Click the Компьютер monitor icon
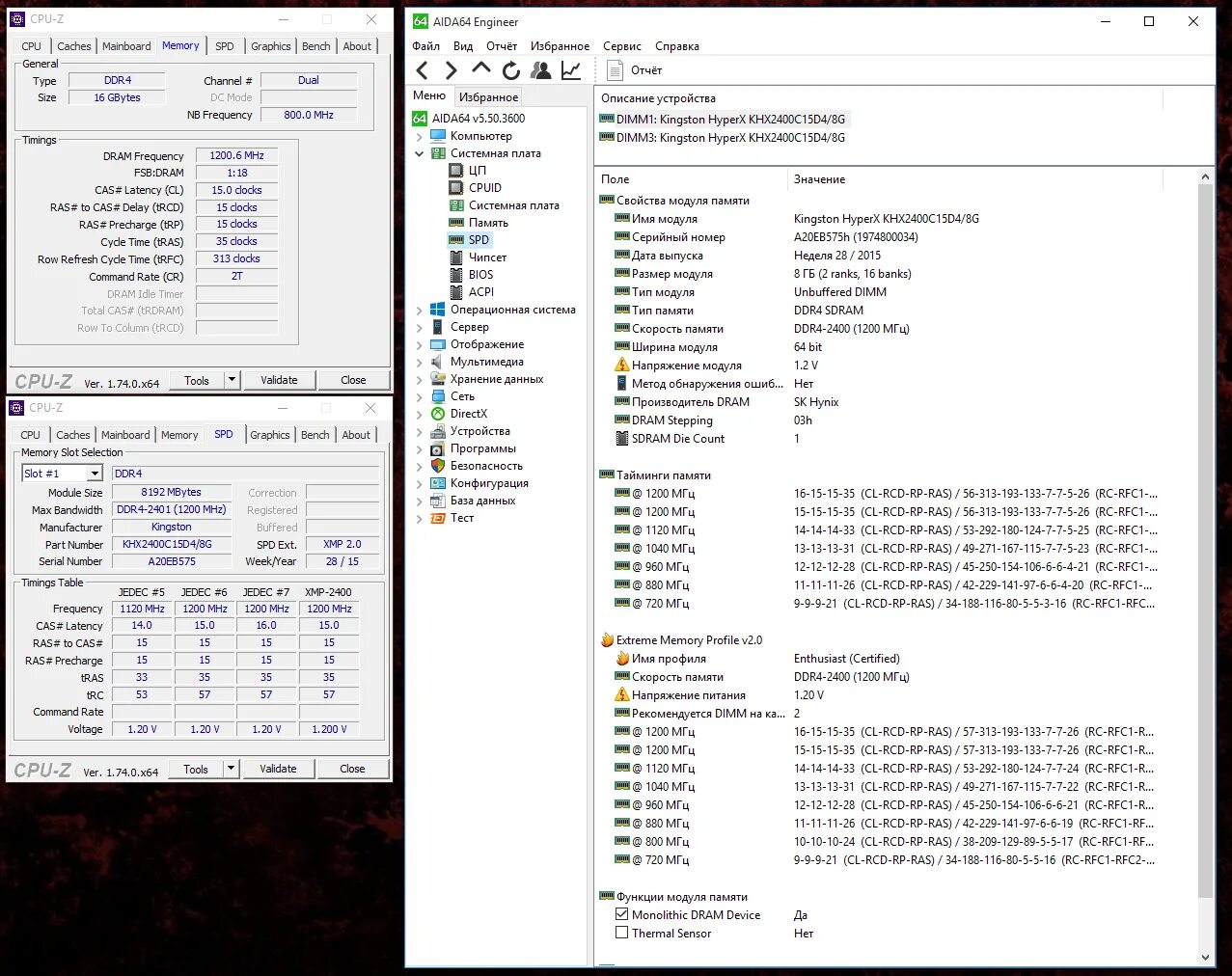The width and height of the screenshot is (1232, 976). pyautogui.click(x=438, y=136)
